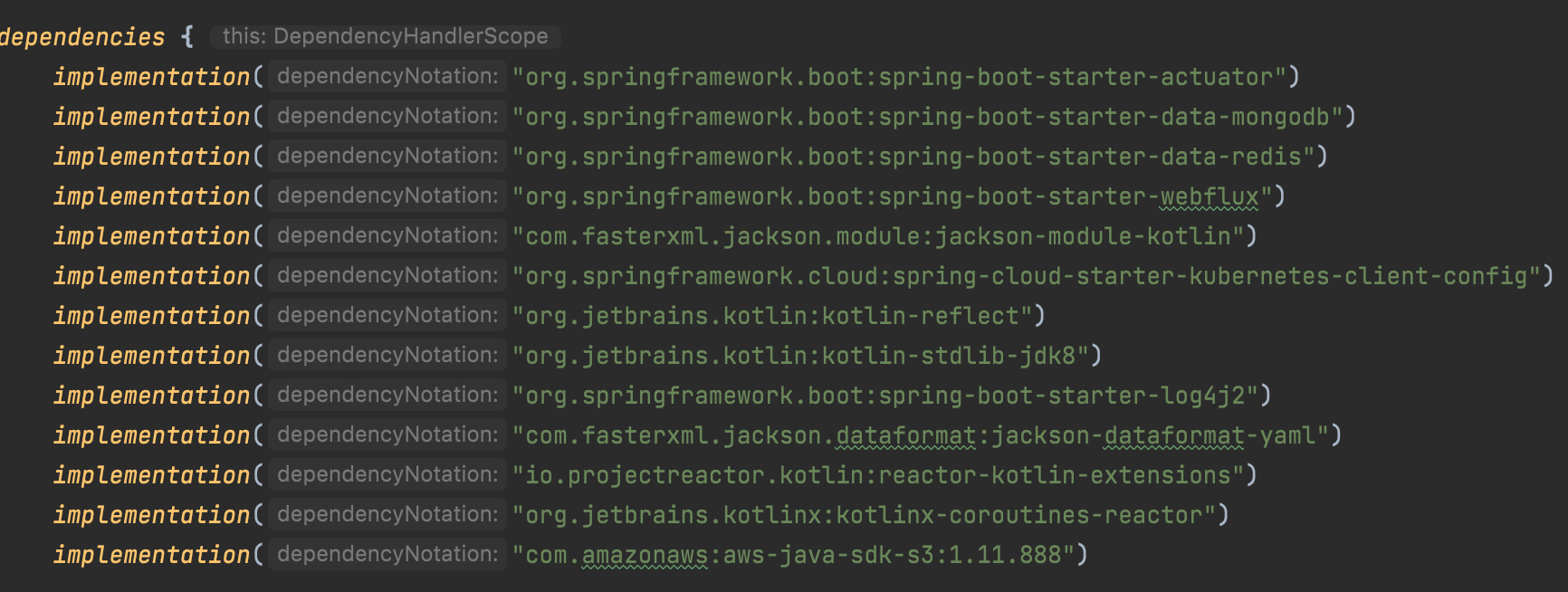The image size is (1568, 592).
Task: Click the kotlin-reflect dependency string
Action: click(x=772, y=316)
